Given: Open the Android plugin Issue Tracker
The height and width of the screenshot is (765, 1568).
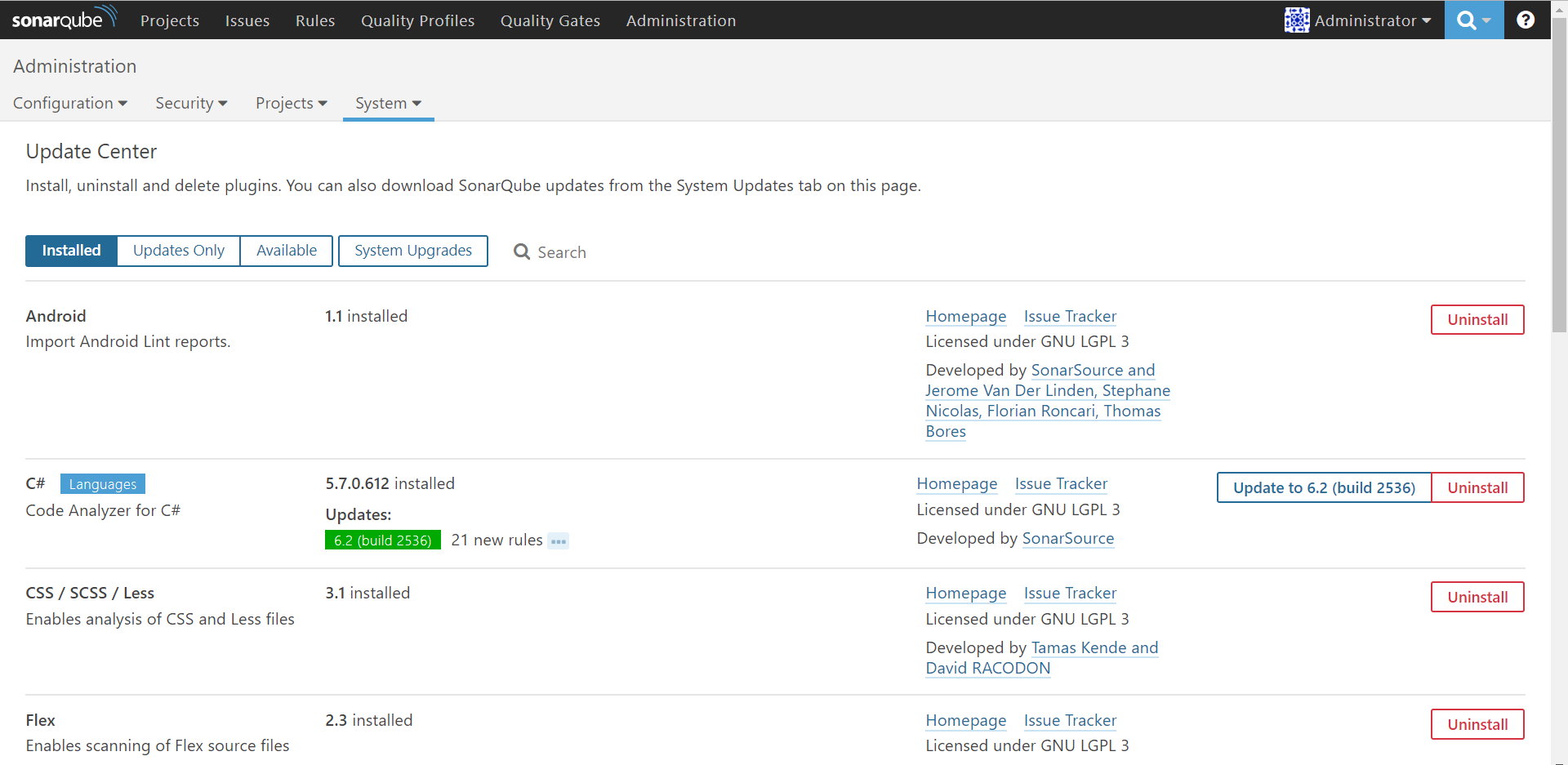Looking at the screenshot, I should [x=1070, y=316].
